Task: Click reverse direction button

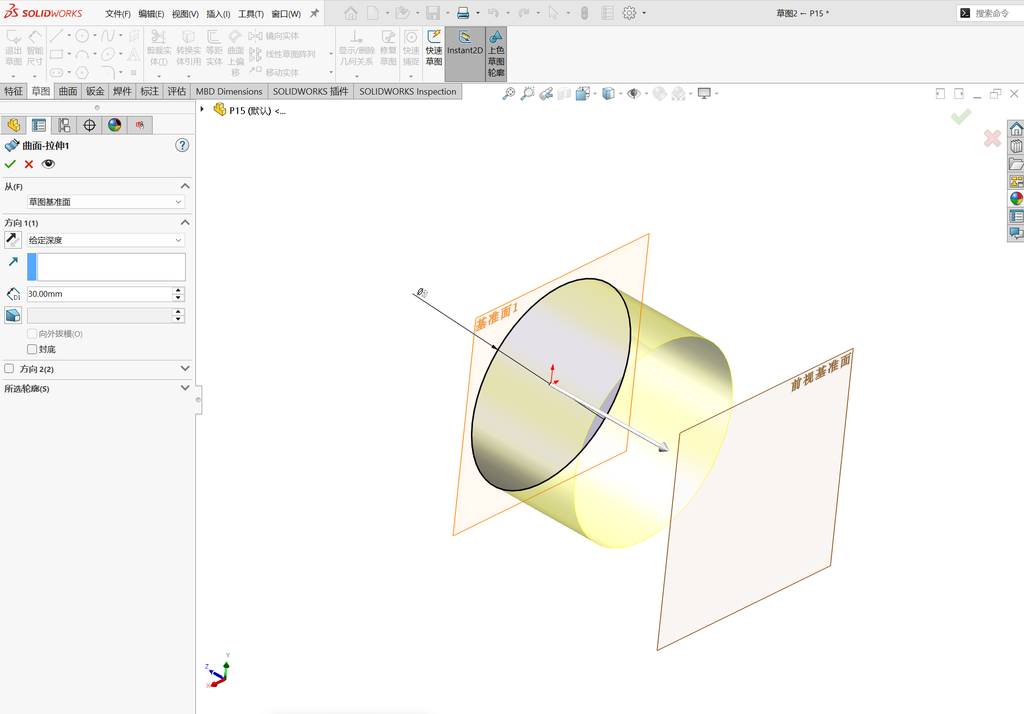Action: (12, 240)
